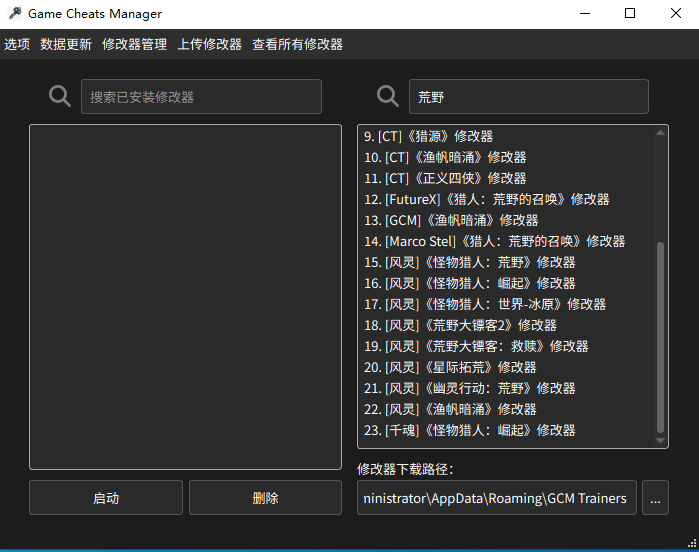
Task: Click the search icon beside installed trainers field
Action: pos(60,97)
